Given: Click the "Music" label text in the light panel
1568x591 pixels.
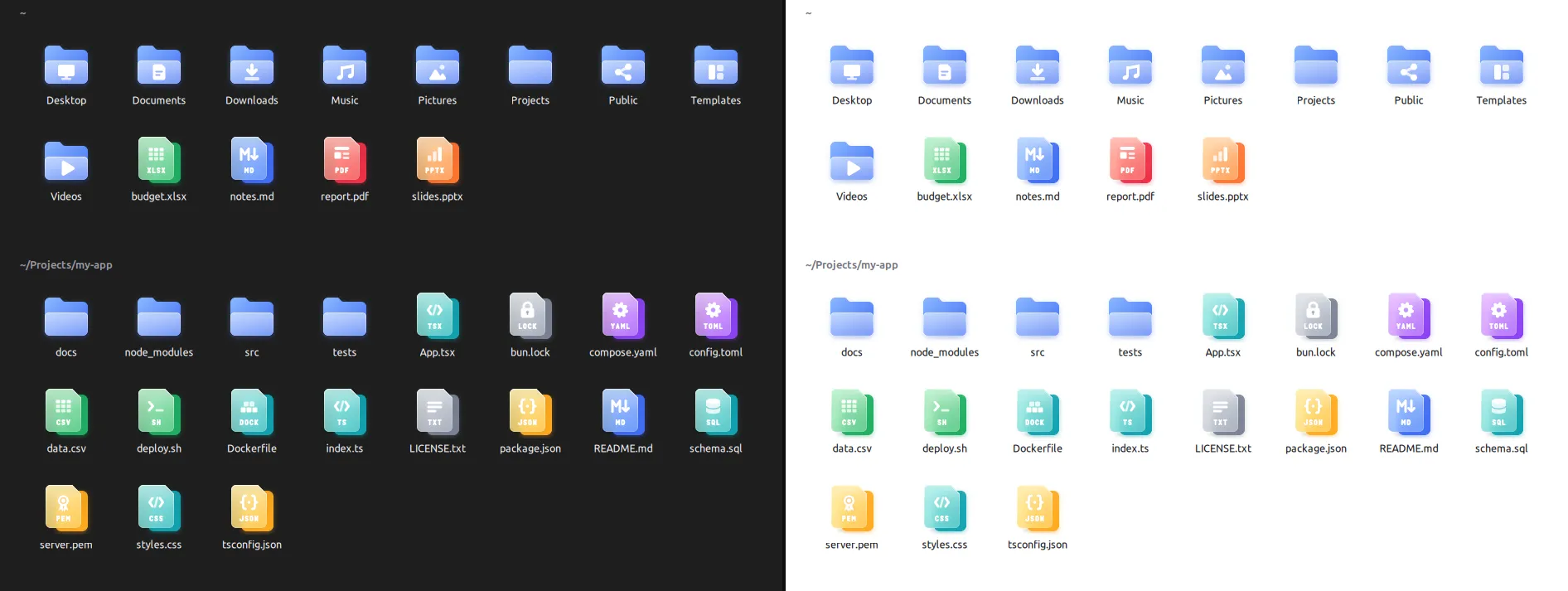Looking at the screenshot, I should 1130,100.
